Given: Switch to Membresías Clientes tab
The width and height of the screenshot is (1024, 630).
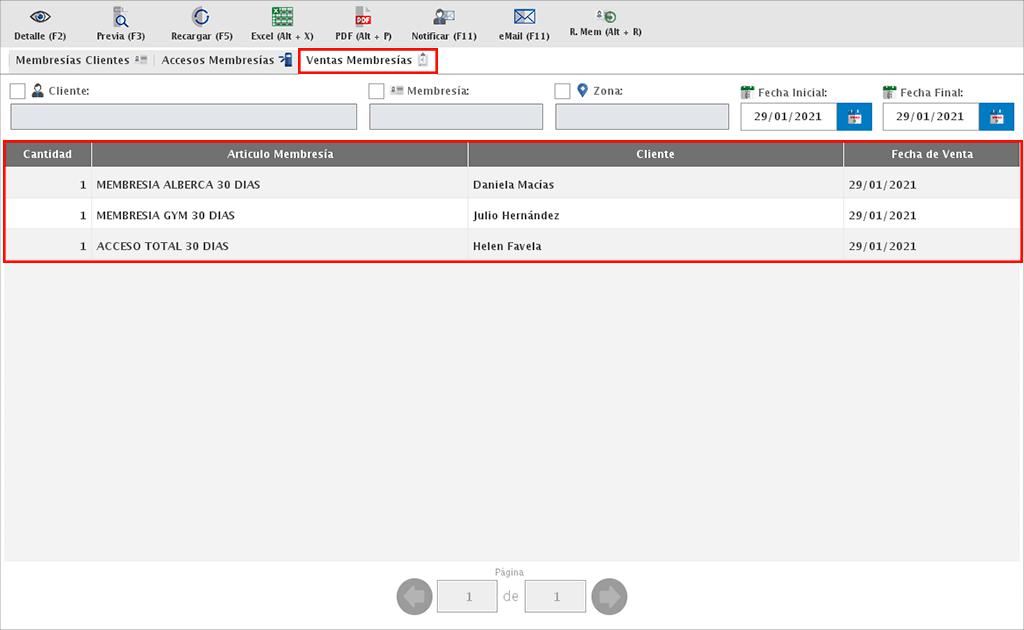Looking at the screenshot, I should 80,61.
